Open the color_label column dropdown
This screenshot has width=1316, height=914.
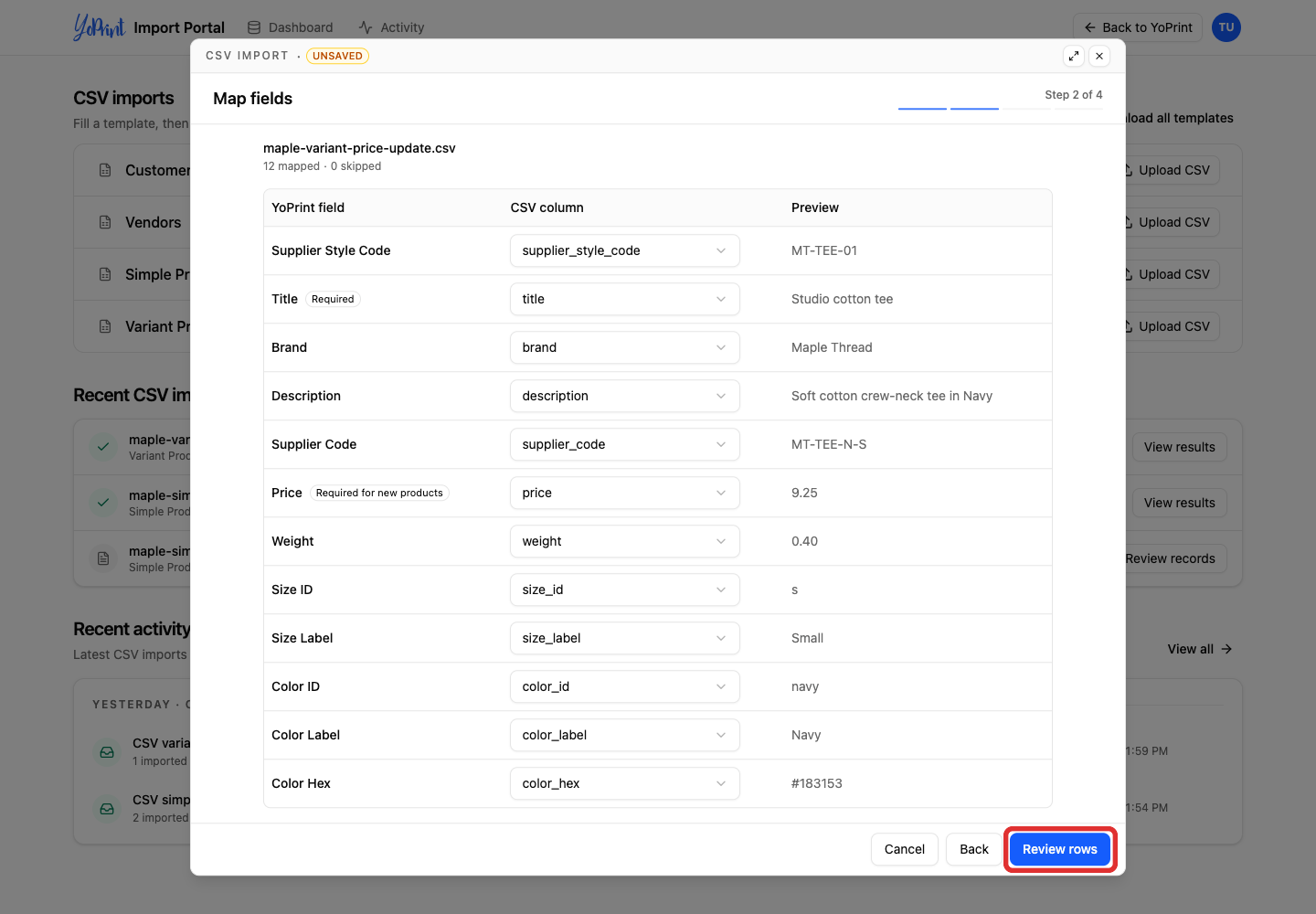(x=625, y=735)
